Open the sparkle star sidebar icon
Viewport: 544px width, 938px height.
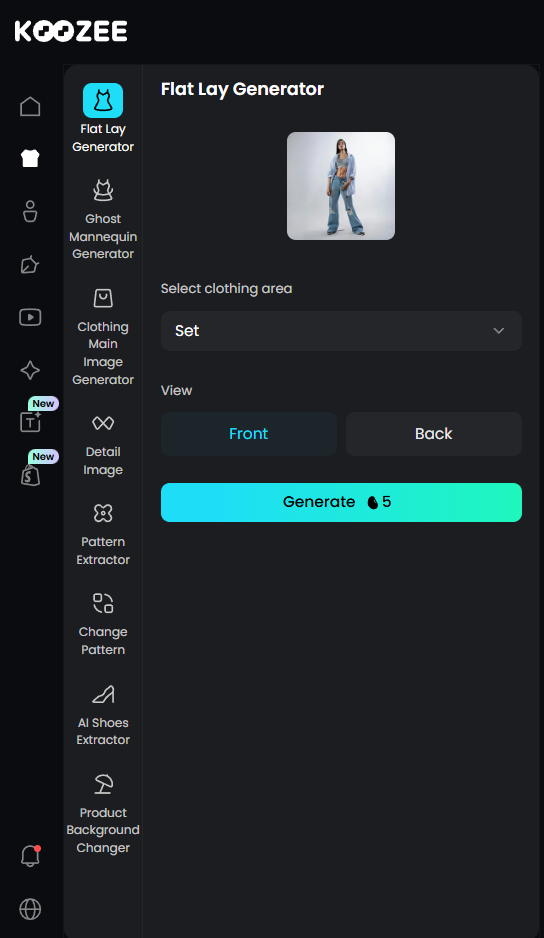coord(30,370)
